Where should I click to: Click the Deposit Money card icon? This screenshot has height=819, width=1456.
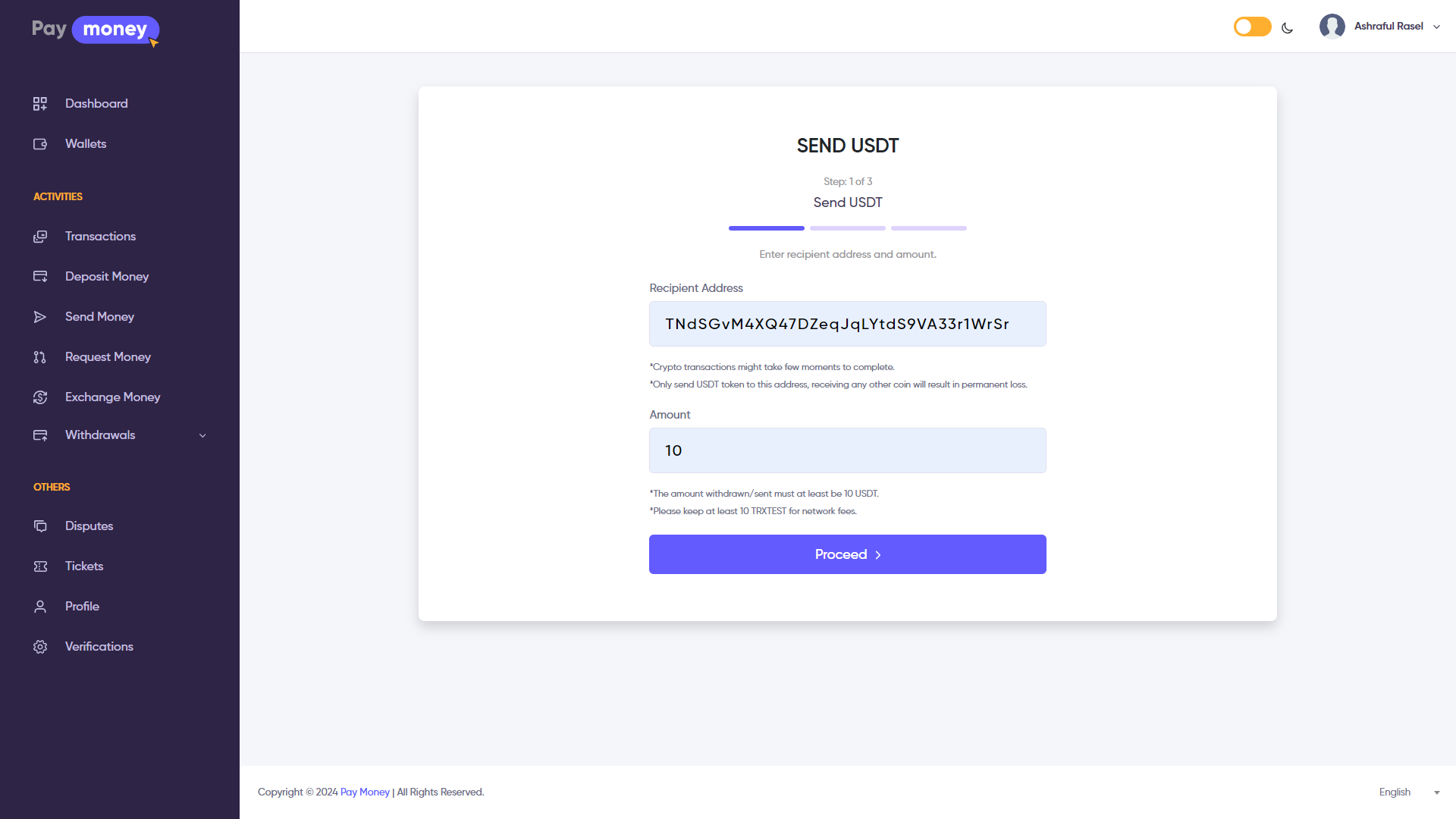40,277
